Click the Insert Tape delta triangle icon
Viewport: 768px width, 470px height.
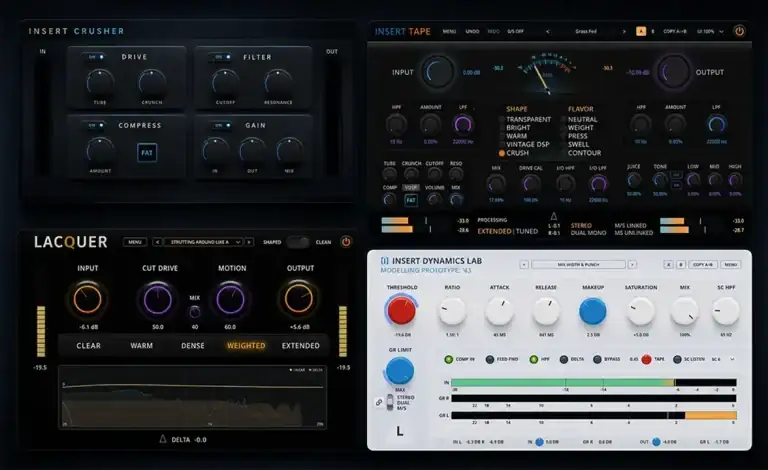(553, 216)
